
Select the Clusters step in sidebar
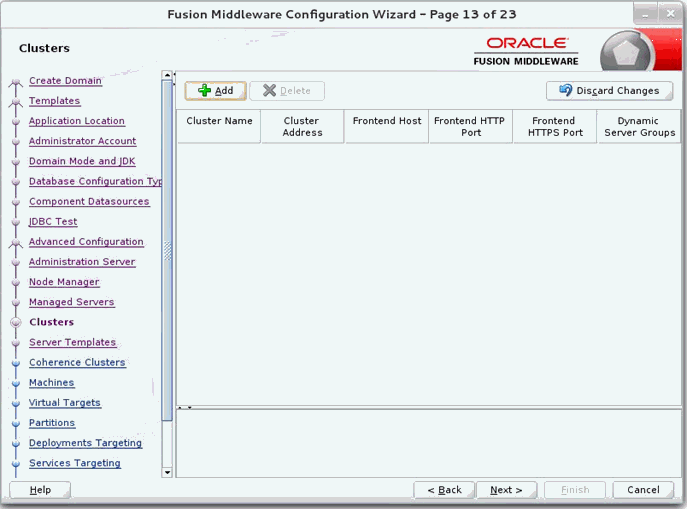(51, 322)
